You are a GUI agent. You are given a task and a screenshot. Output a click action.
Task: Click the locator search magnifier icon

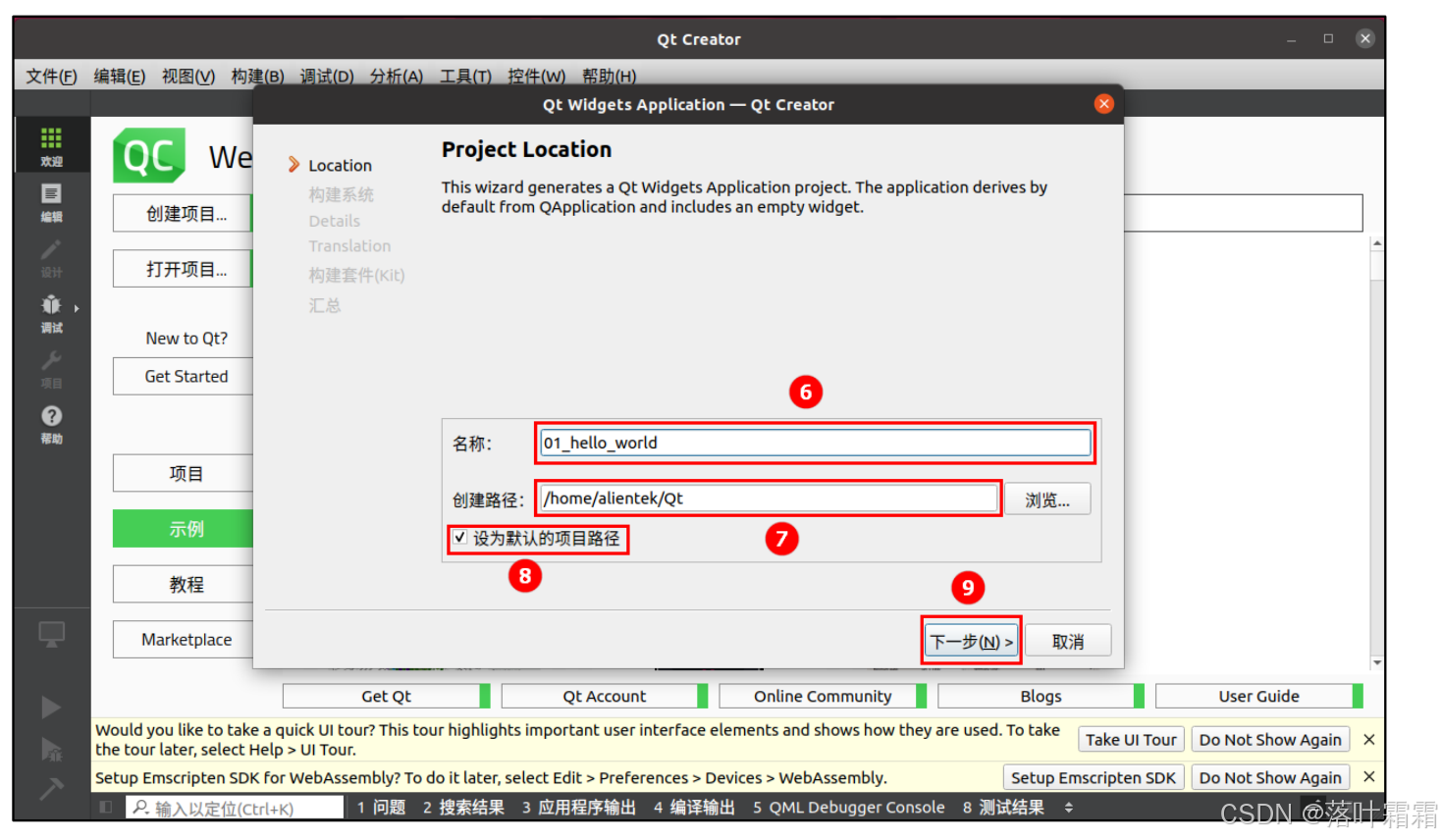pos(141,808)
